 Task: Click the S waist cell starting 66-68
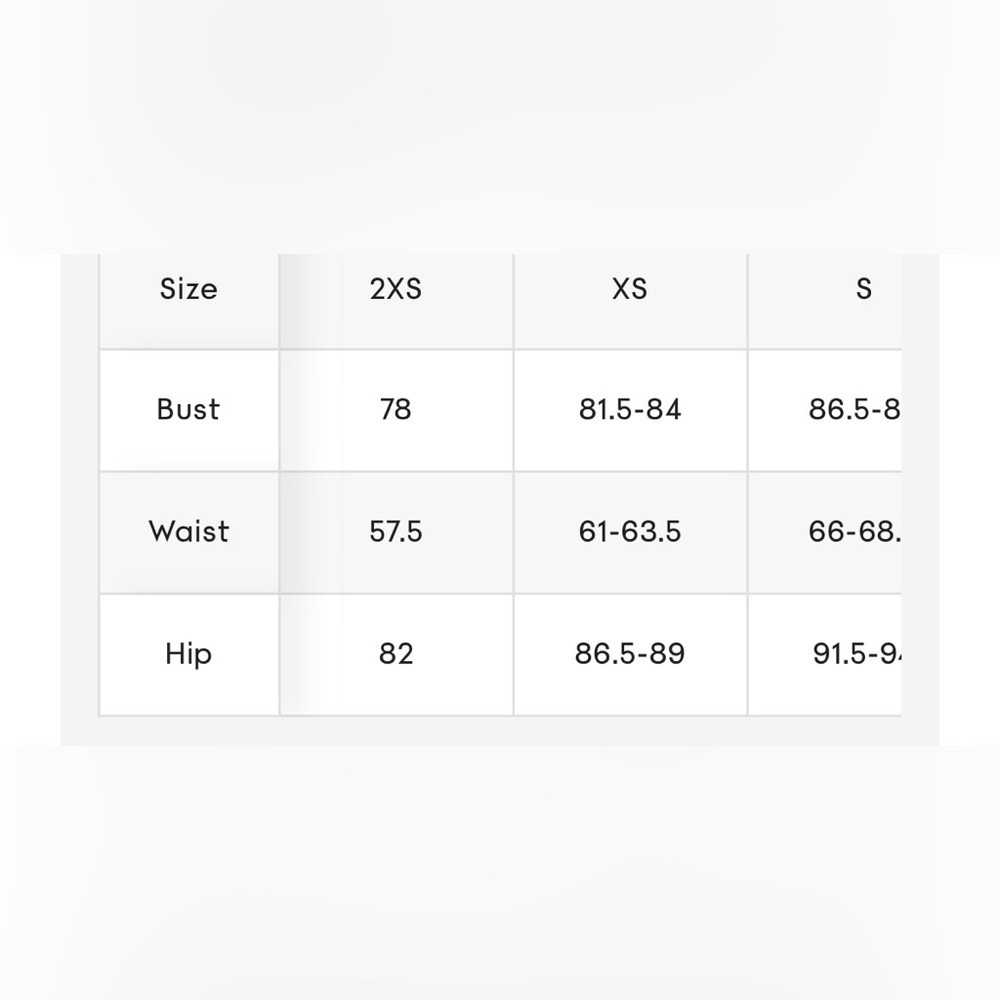click(x=853, y=532)
